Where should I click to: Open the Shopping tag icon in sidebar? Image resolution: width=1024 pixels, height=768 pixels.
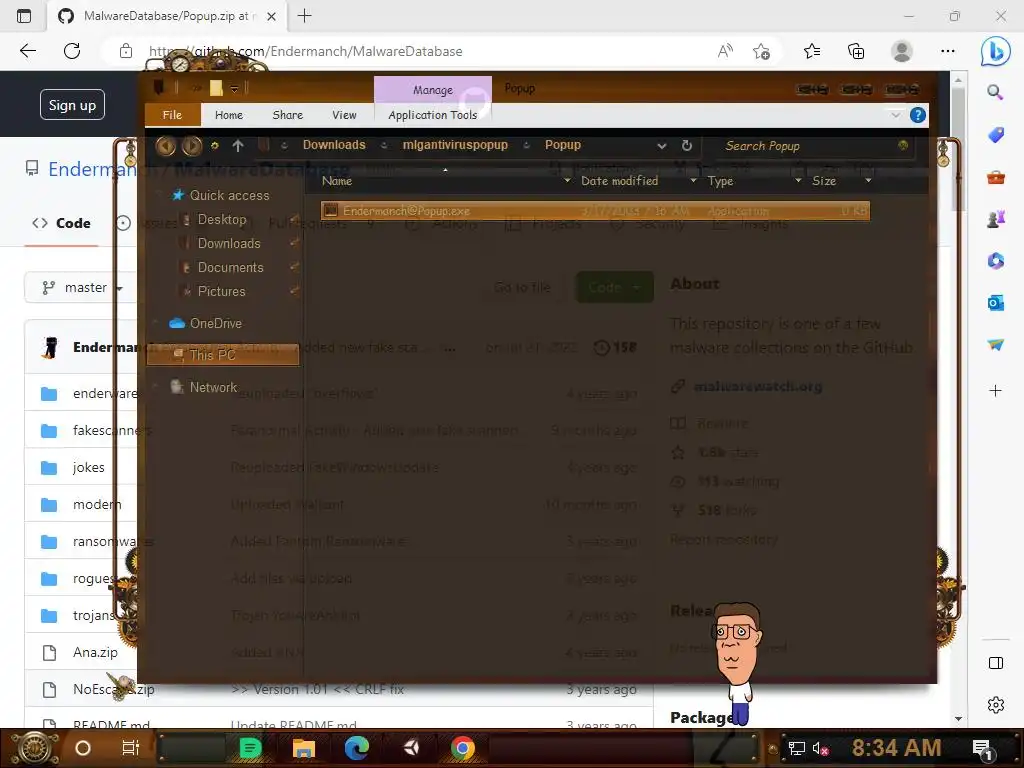[x=995, y=135]
